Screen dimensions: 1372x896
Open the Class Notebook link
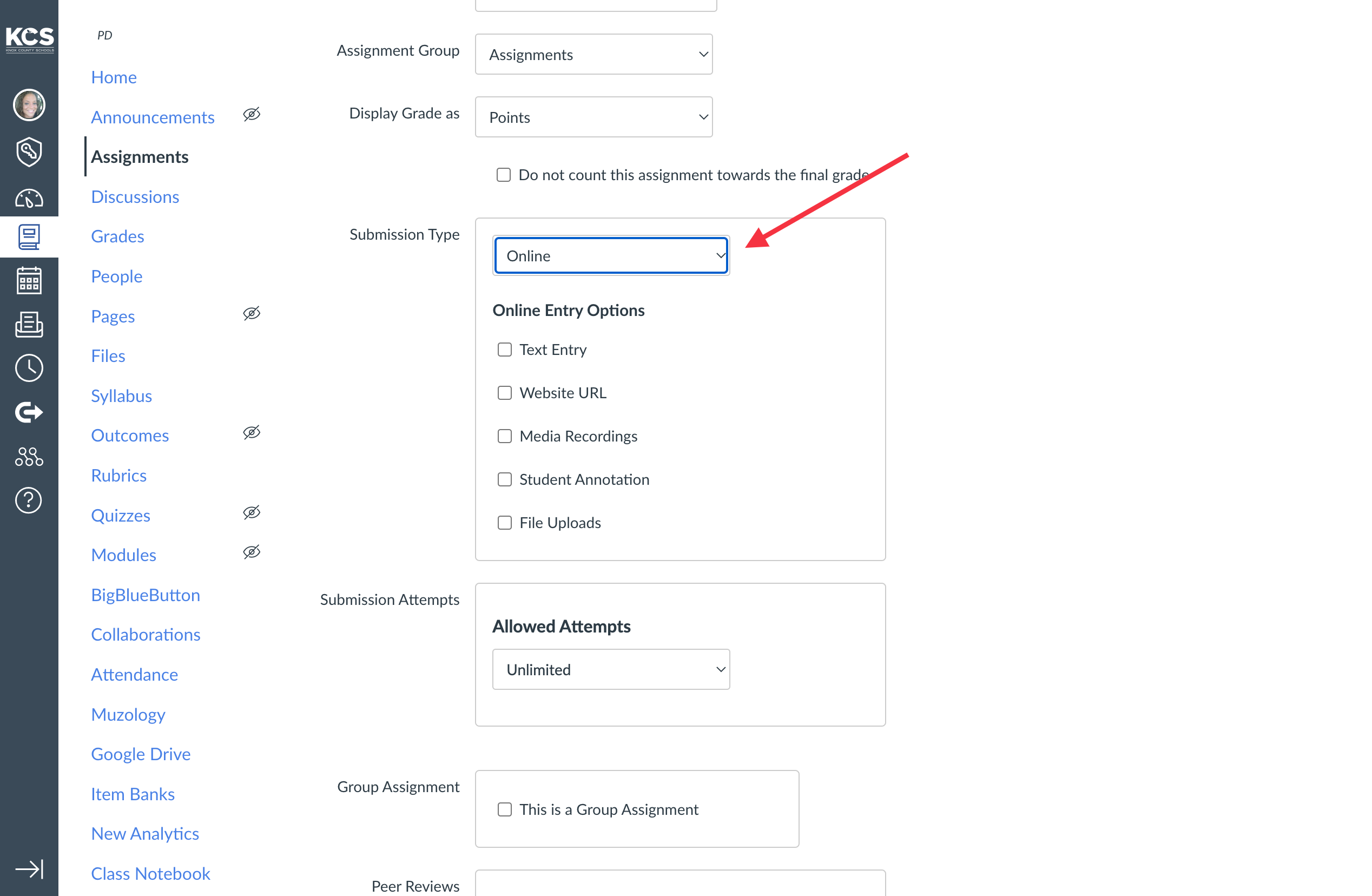coord(150,873)
